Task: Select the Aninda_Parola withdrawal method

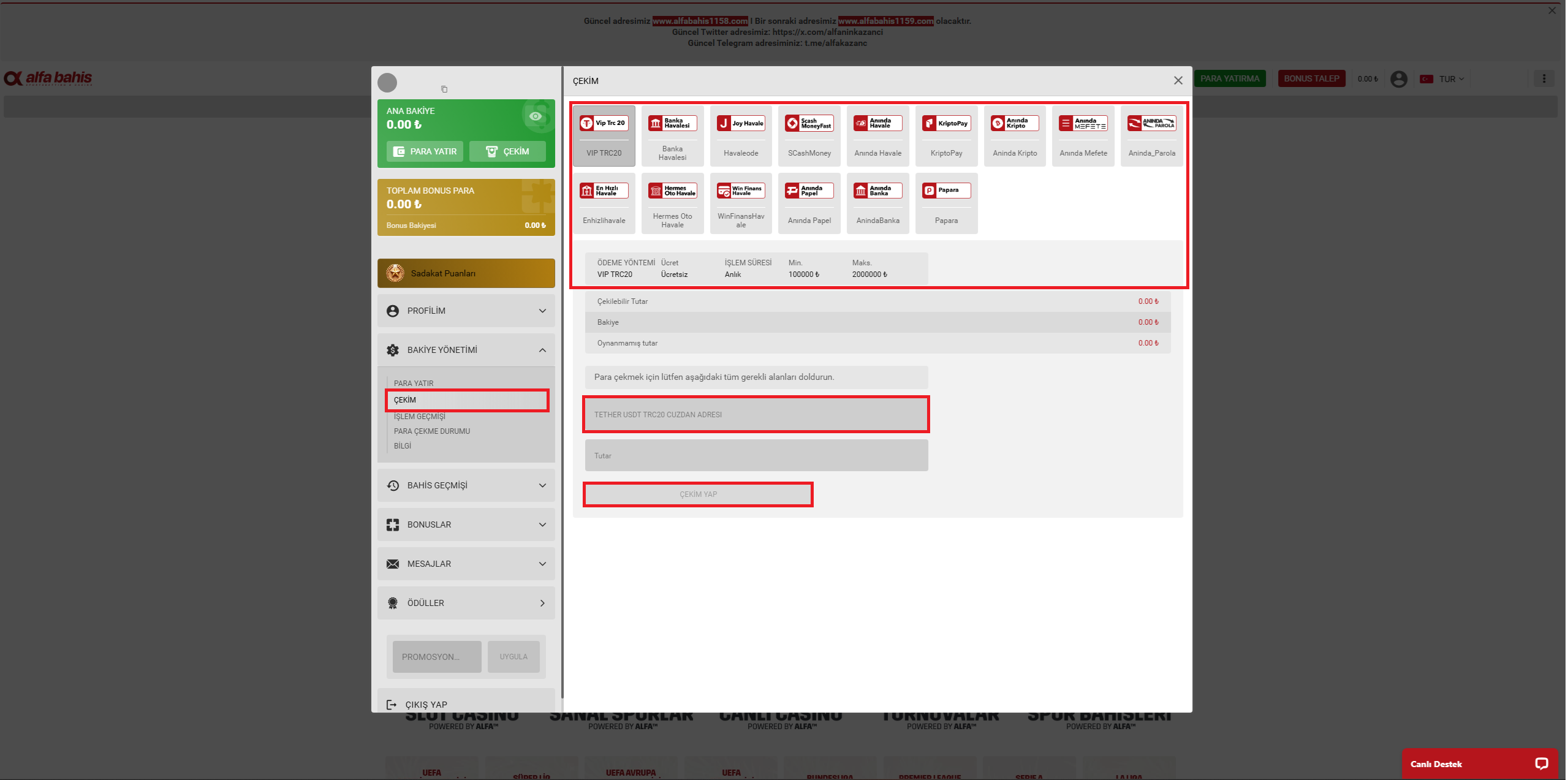Action: pyautogui.click(x=1152, y=136)
